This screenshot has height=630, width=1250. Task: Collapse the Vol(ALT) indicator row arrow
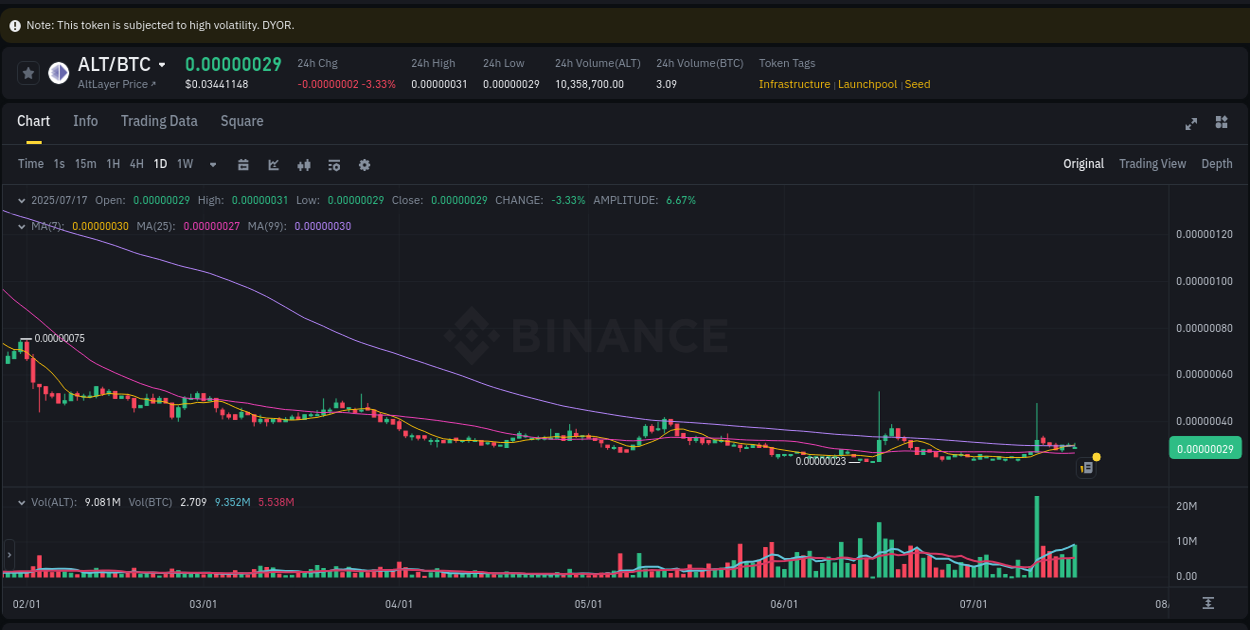click(21, 501)
